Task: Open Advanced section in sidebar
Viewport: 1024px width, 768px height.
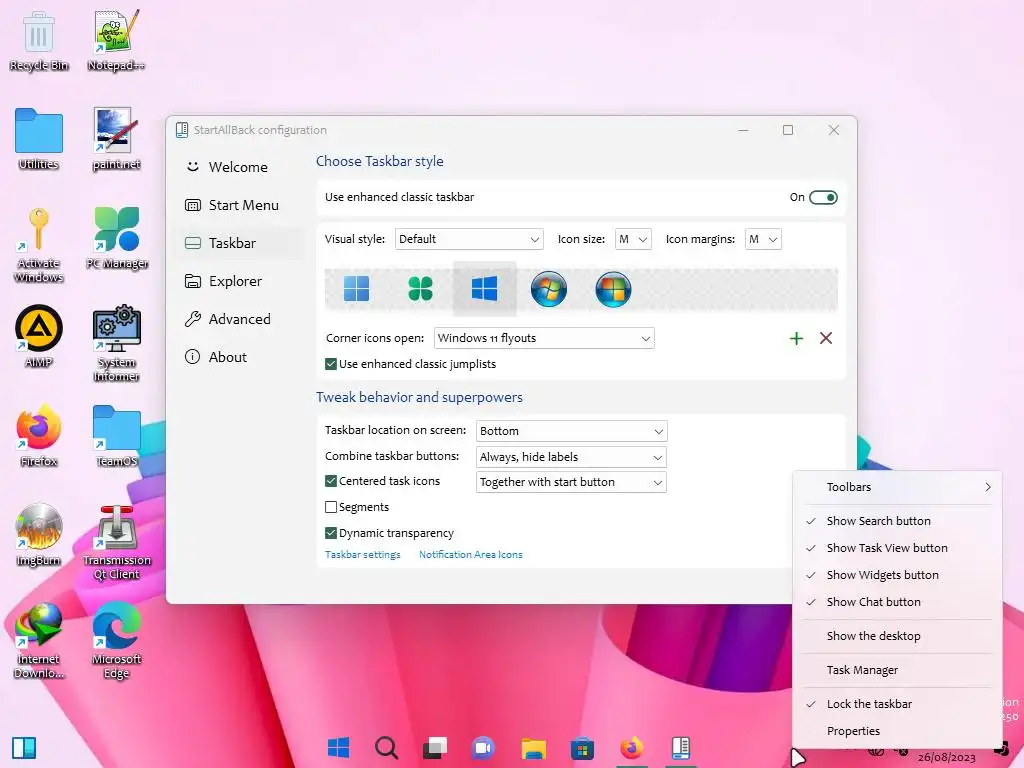Action: click(238, 319)
